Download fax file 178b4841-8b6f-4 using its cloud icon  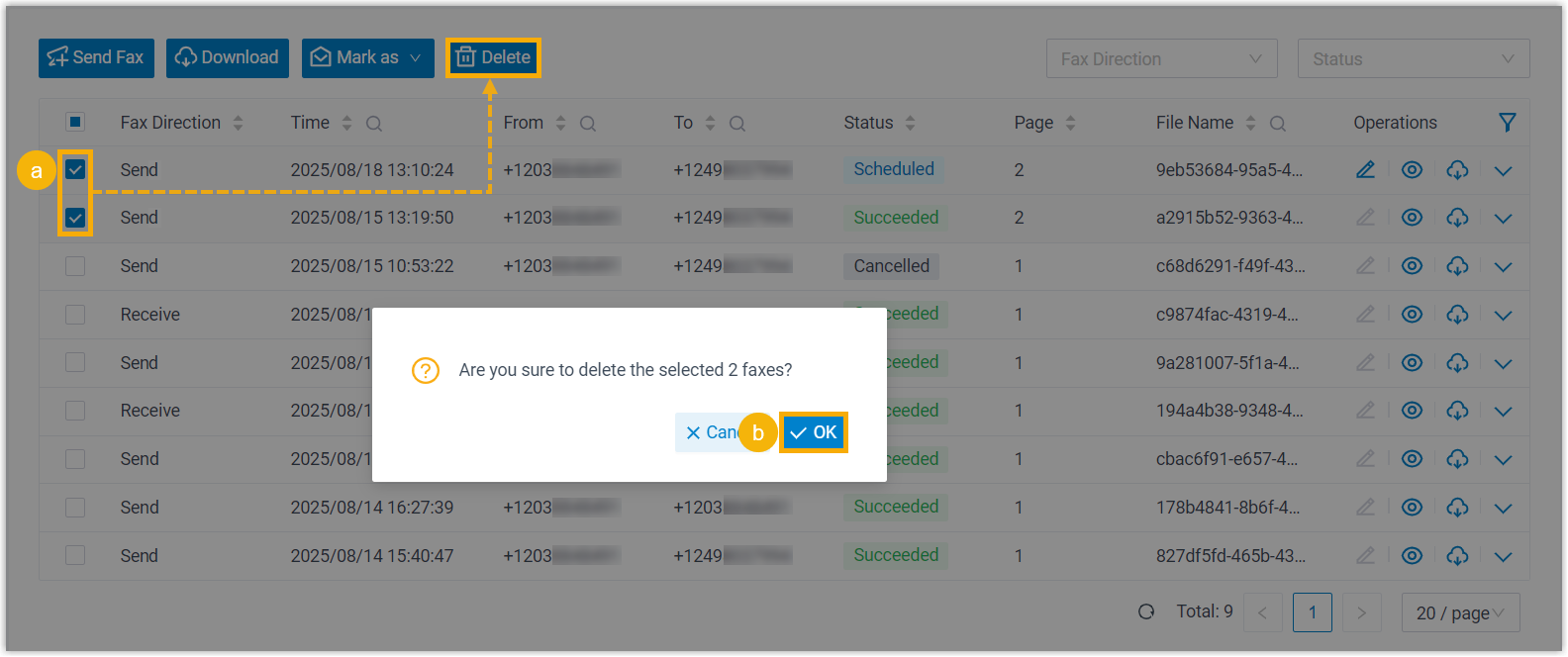(1457, 508)
